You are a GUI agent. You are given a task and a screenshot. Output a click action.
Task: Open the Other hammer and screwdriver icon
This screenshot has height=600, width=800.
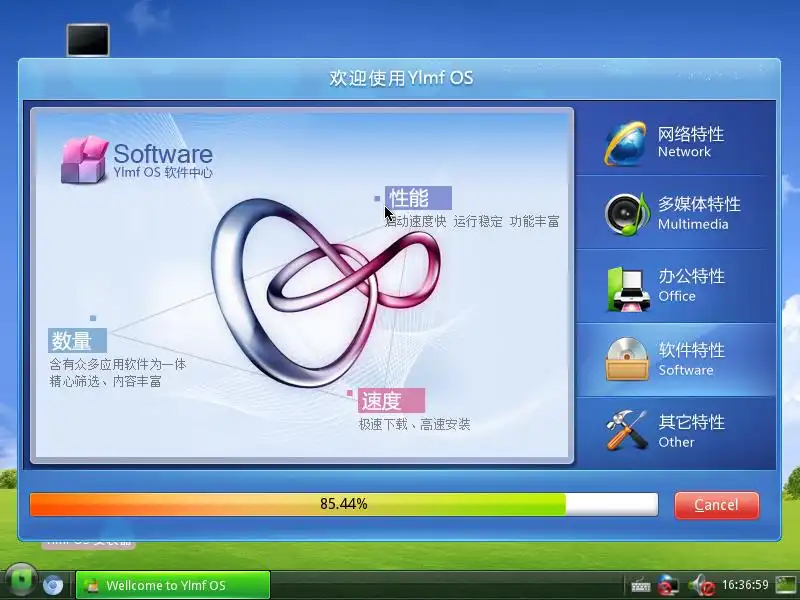627,431
